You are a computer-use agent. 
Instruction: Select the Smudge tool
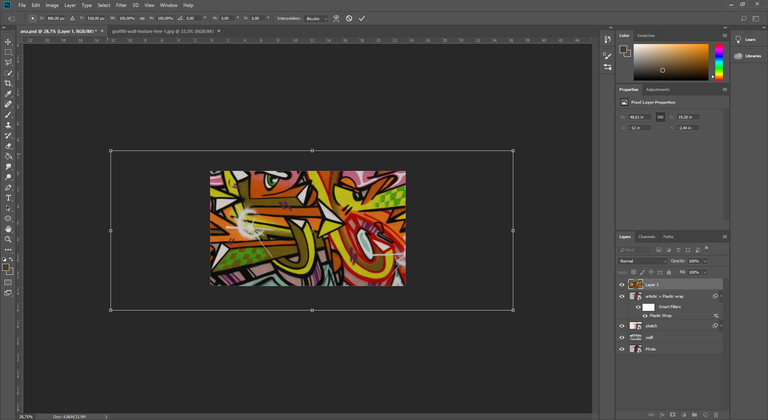coord(8,167)
